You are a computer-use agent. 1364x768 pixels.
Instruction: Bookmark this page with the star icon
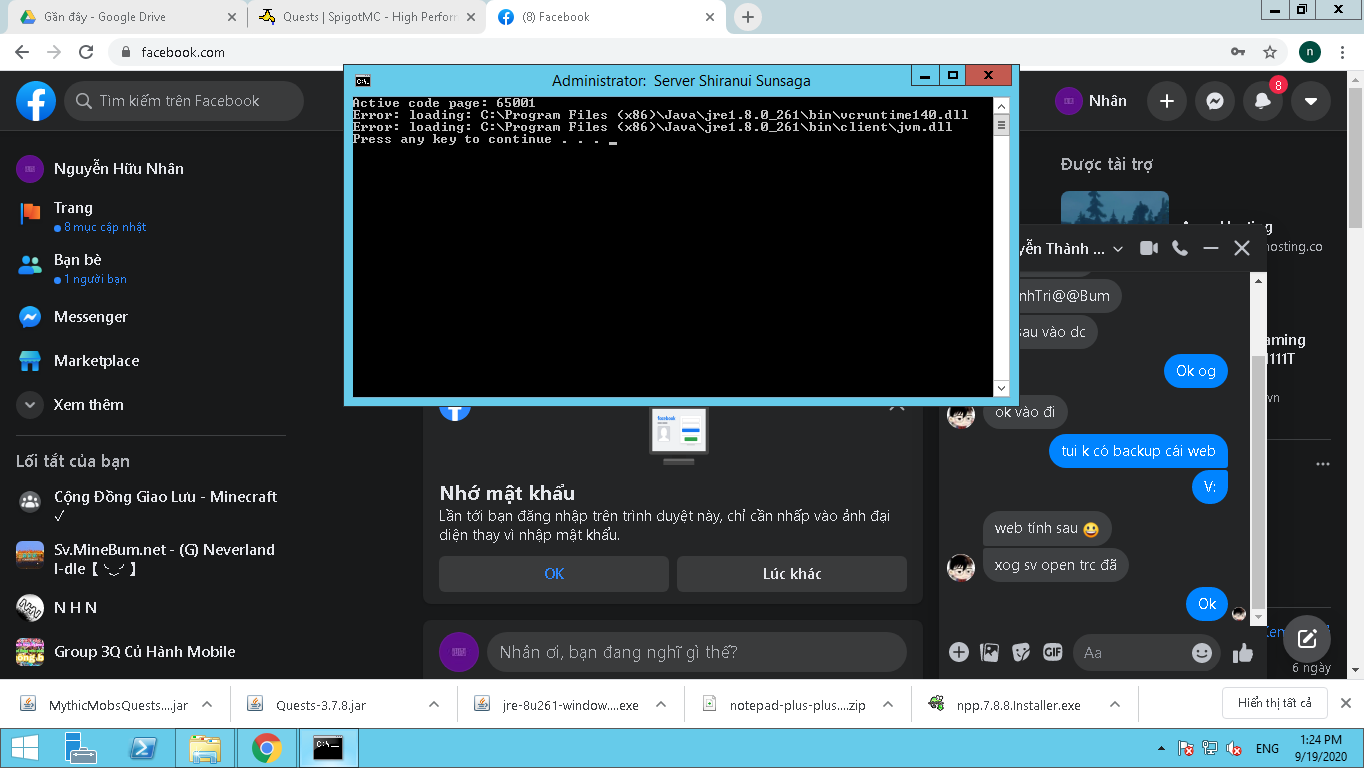[1270, 52]
